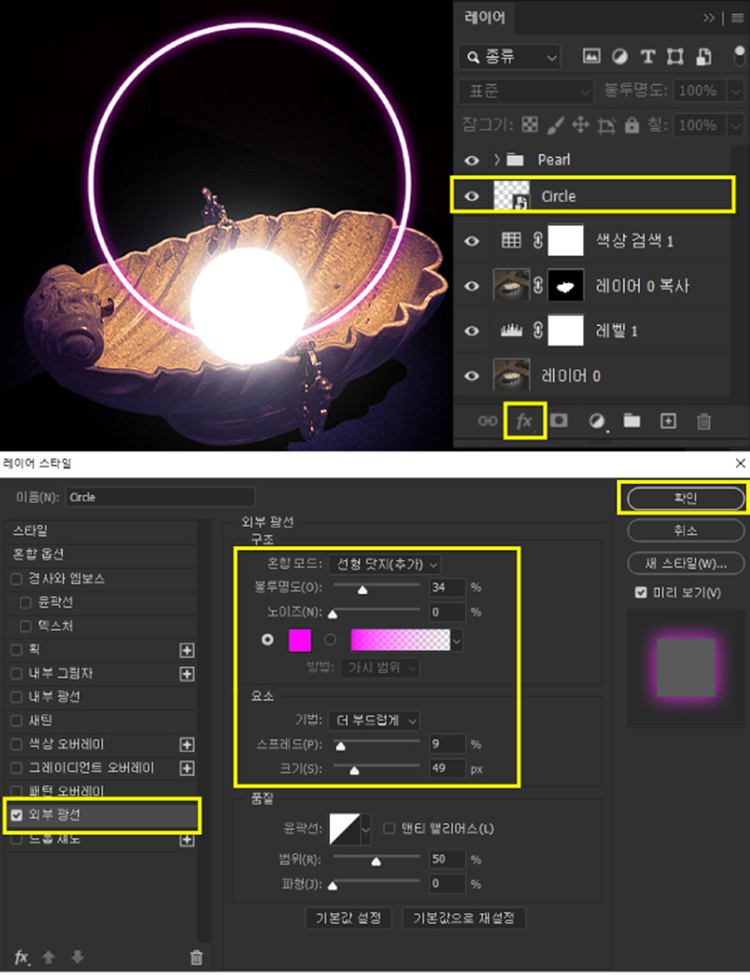750x980 pixels.
Task: Click the 기본값 설정 button
Action: click(x=348, y=918)
